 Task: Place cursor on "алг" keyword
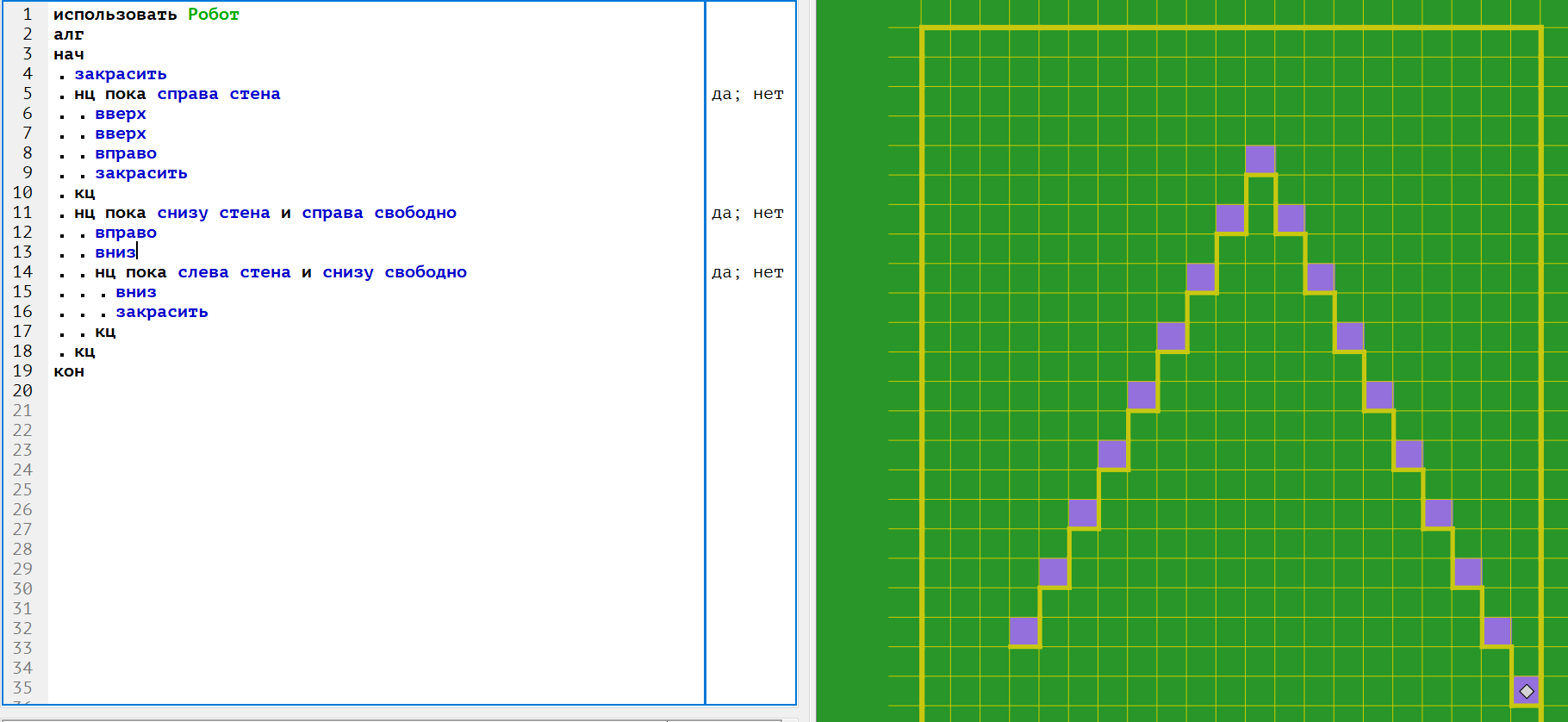click(x=68, y=34)
